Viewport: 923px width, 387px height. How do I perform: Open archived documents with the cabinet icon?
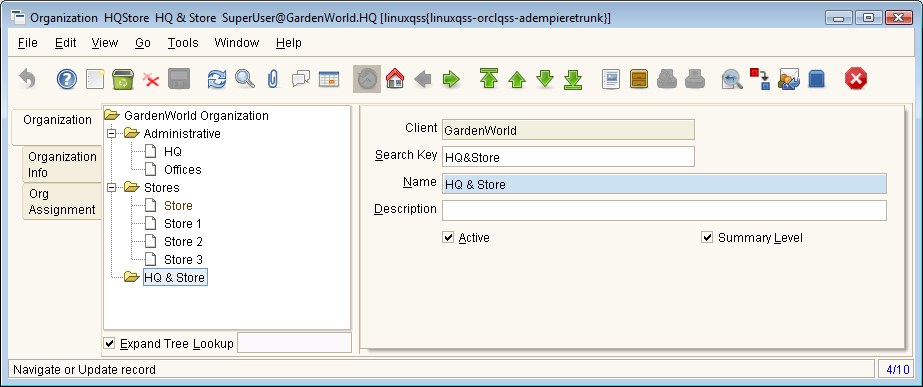pos(639,79)
